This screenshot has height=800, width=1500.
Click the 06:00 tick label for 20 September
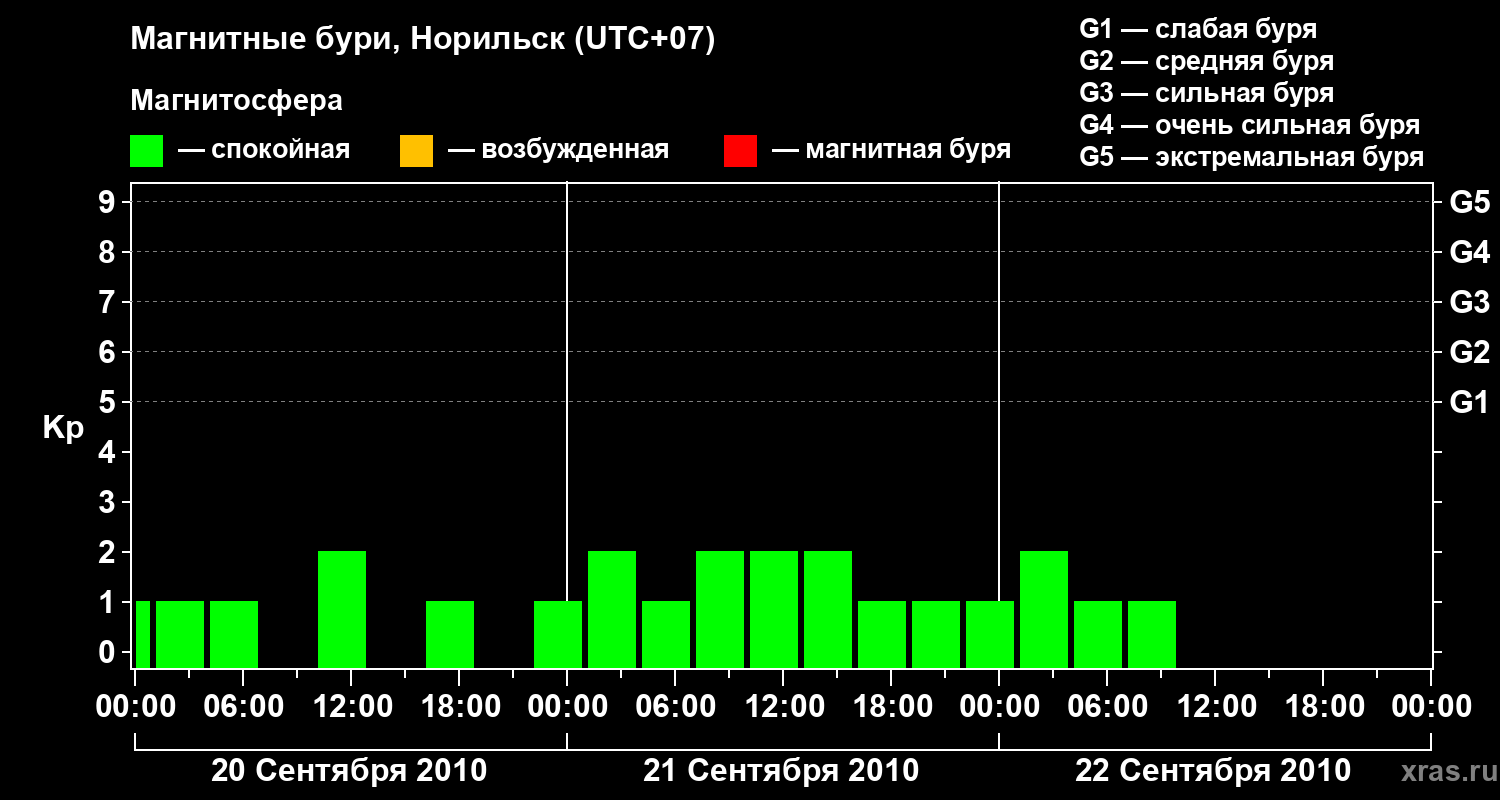tap(243, 707)
